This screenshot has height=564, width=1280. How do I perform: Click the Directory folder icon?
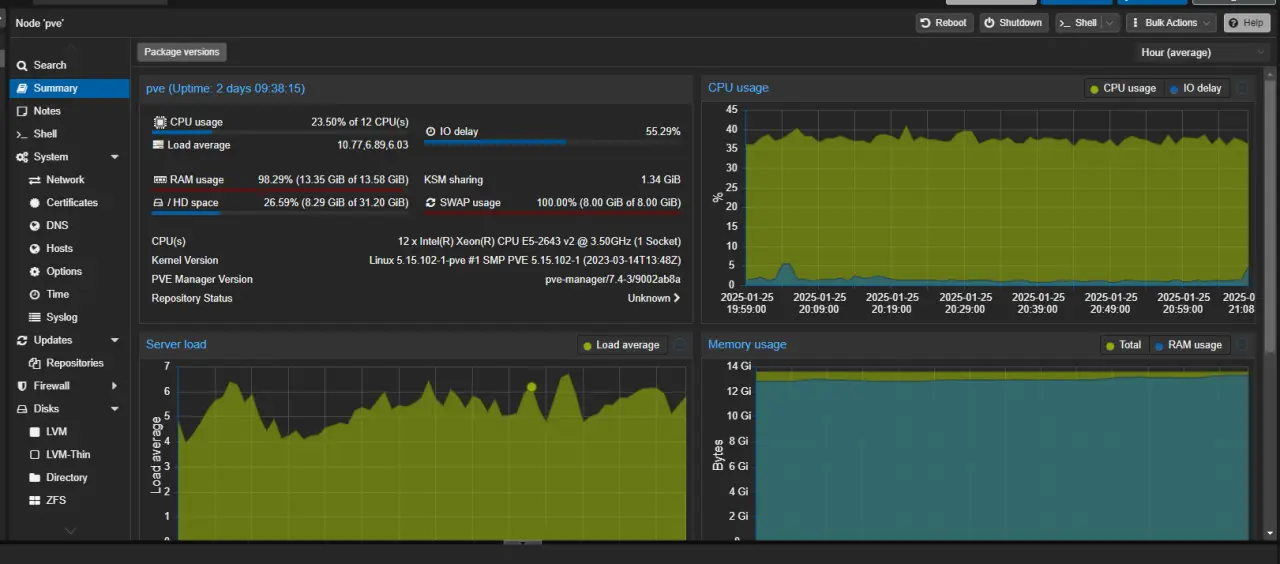(35, 478)
